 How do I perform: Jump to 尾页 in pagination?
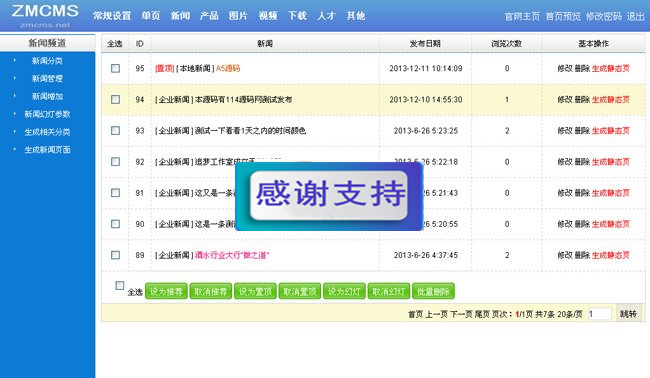click(482, 314)
